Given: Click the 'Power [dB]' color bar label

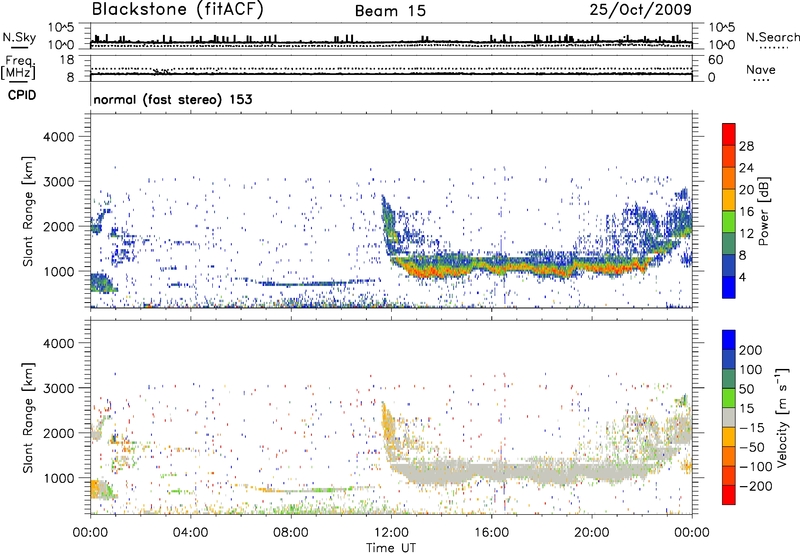Looking at the screenshot, I should (x=764, y=211).
